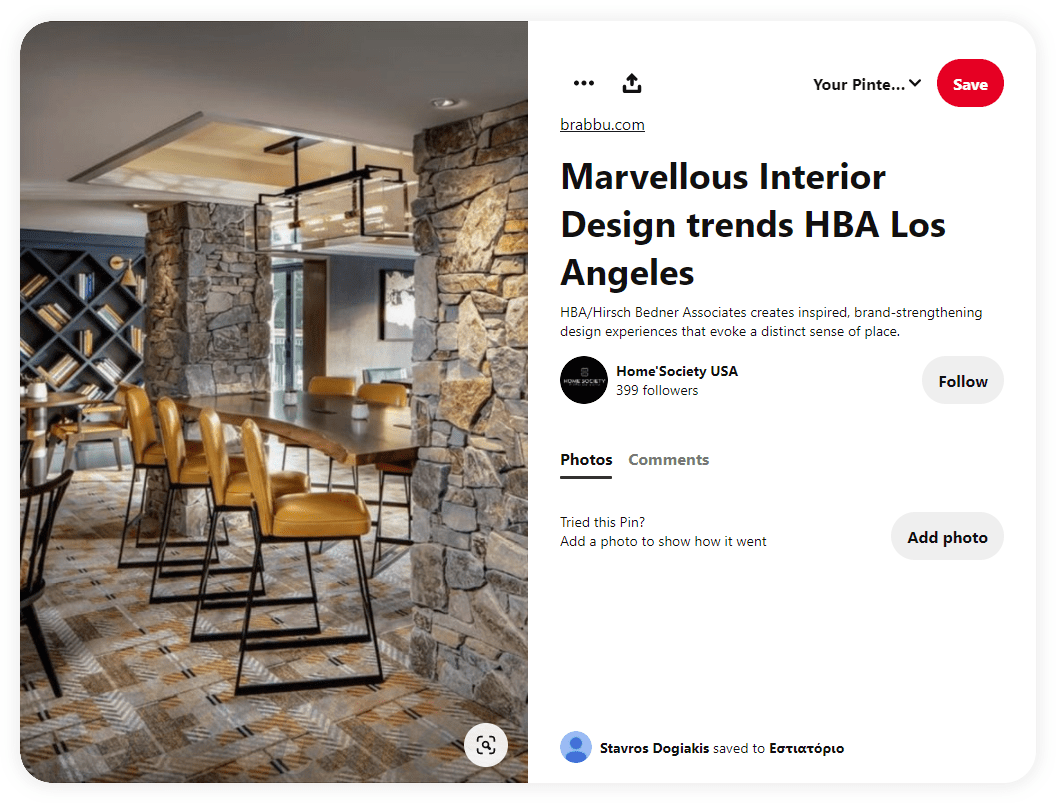Select the Photos tab
The image size is (1056, 803).
(586, 459)
